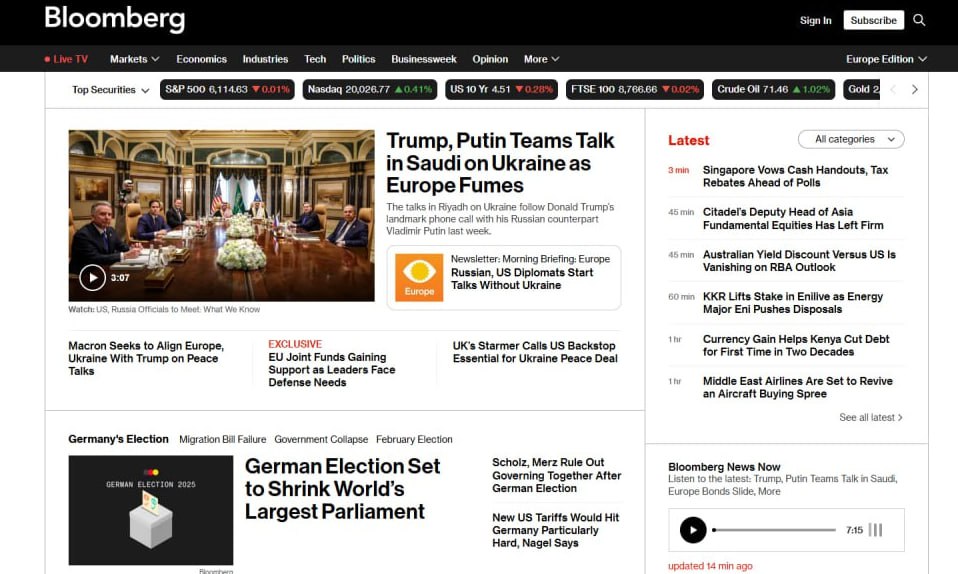This screenshot has width=958, height=574.
Task: Select the February Election topic
Action: click(414, 440)
